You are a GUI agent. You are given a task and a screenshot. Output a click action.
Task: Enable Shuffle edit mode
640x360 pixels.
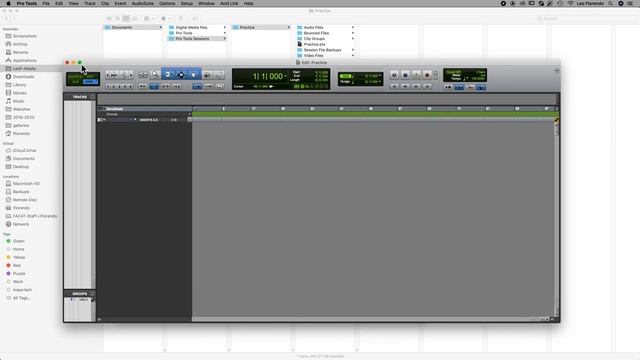[x=75, y=76]
